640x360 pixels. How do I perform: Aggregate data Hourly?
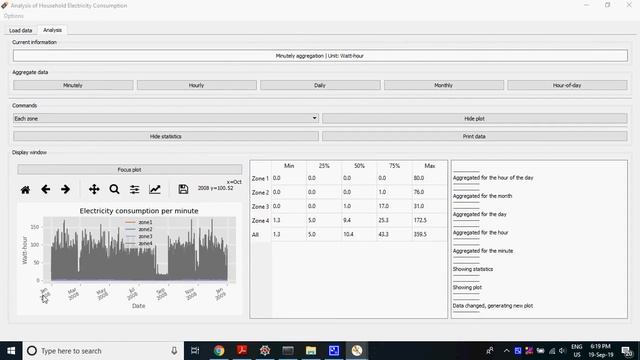pyautogui.click(x=197, y=85)
